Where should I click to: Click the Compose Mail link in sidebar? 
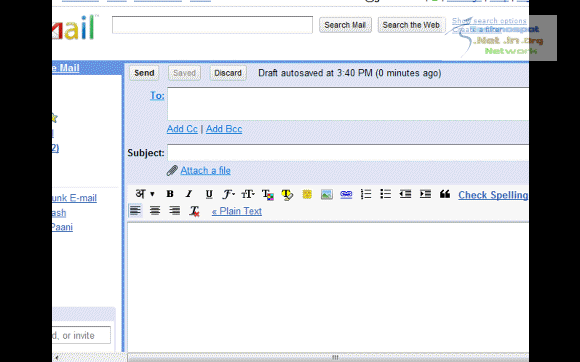[x=66, y=68]
